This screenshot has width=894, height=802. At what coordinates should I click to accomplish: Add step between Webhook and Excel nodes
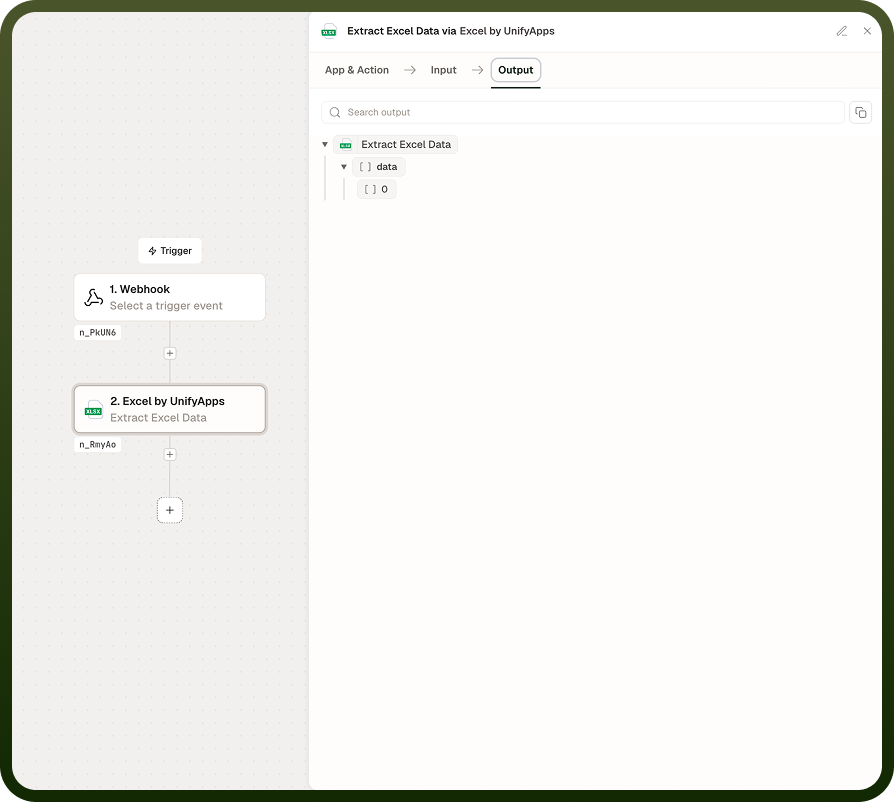(170, 353)
